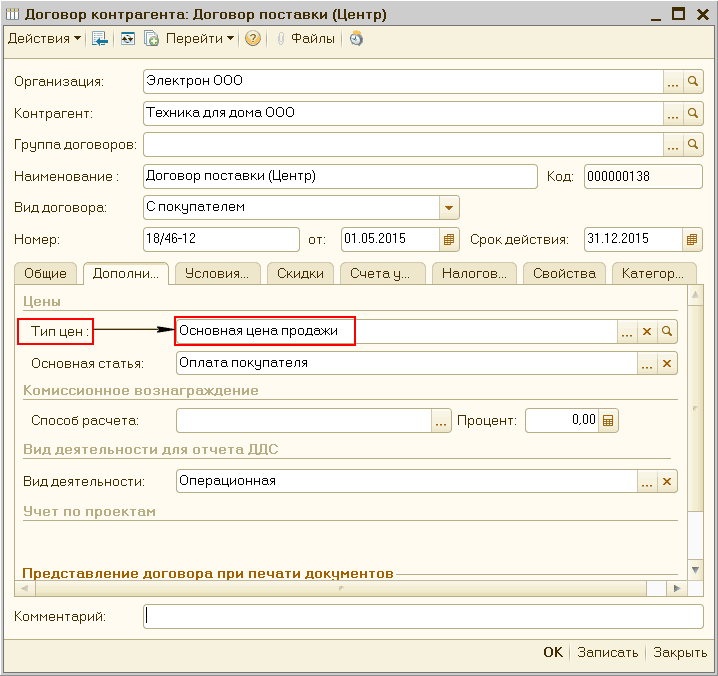Click the window system icon in title bar
This screenshot has width=718, height=676.
pyautogui.click(x=12, y=14)
